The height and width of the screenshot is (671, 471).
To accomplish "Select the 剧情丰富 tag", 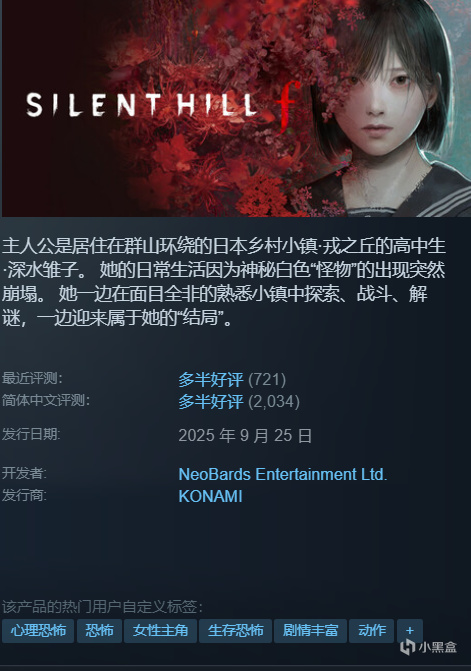I will 310,630.
